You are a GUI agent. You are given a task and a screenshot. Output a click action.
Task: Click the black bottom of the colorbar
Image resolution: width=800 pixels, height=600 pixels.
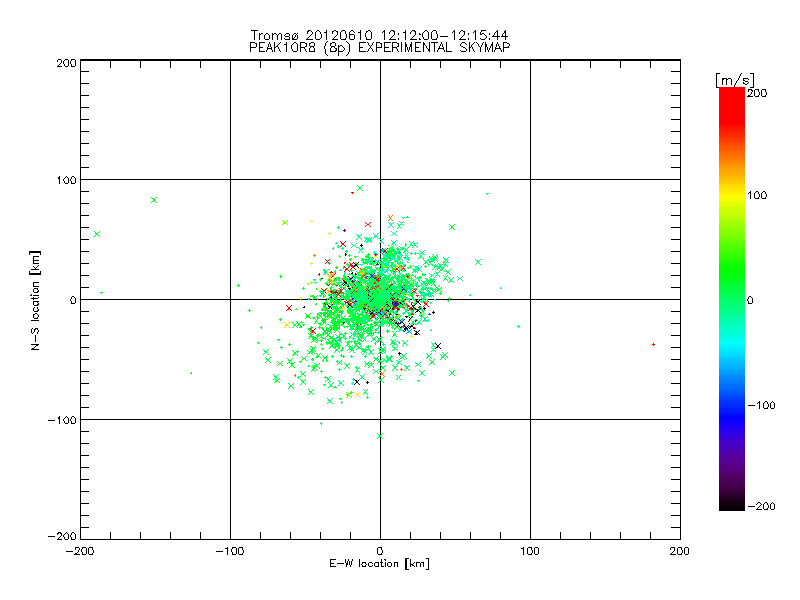tap(732, 503)
